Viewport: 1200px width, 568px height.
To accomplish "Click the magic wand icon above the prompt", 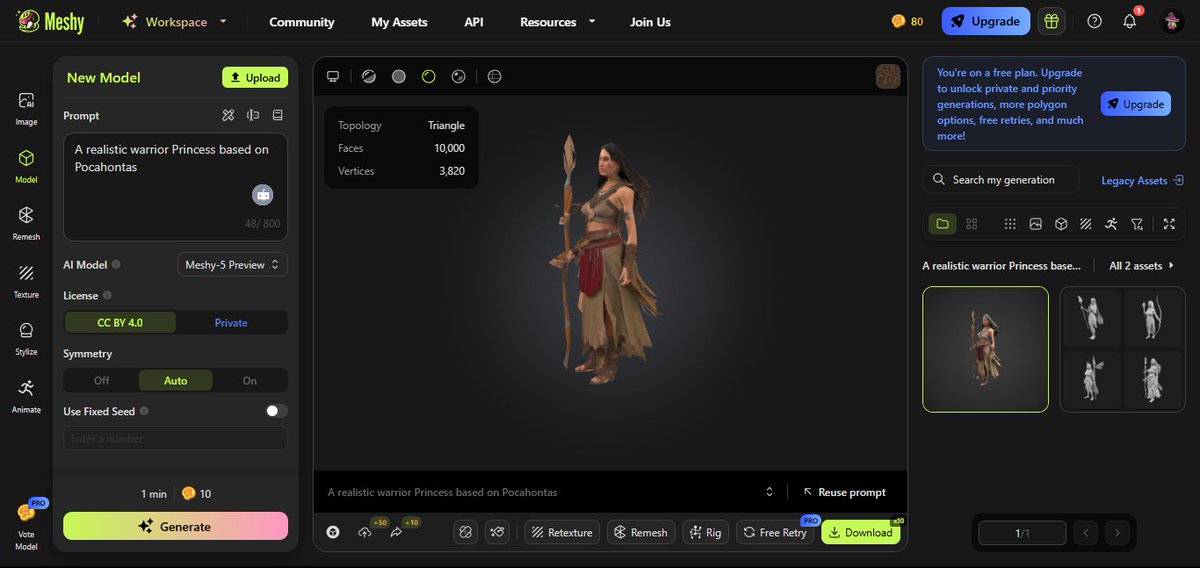I will coord(228,115).
